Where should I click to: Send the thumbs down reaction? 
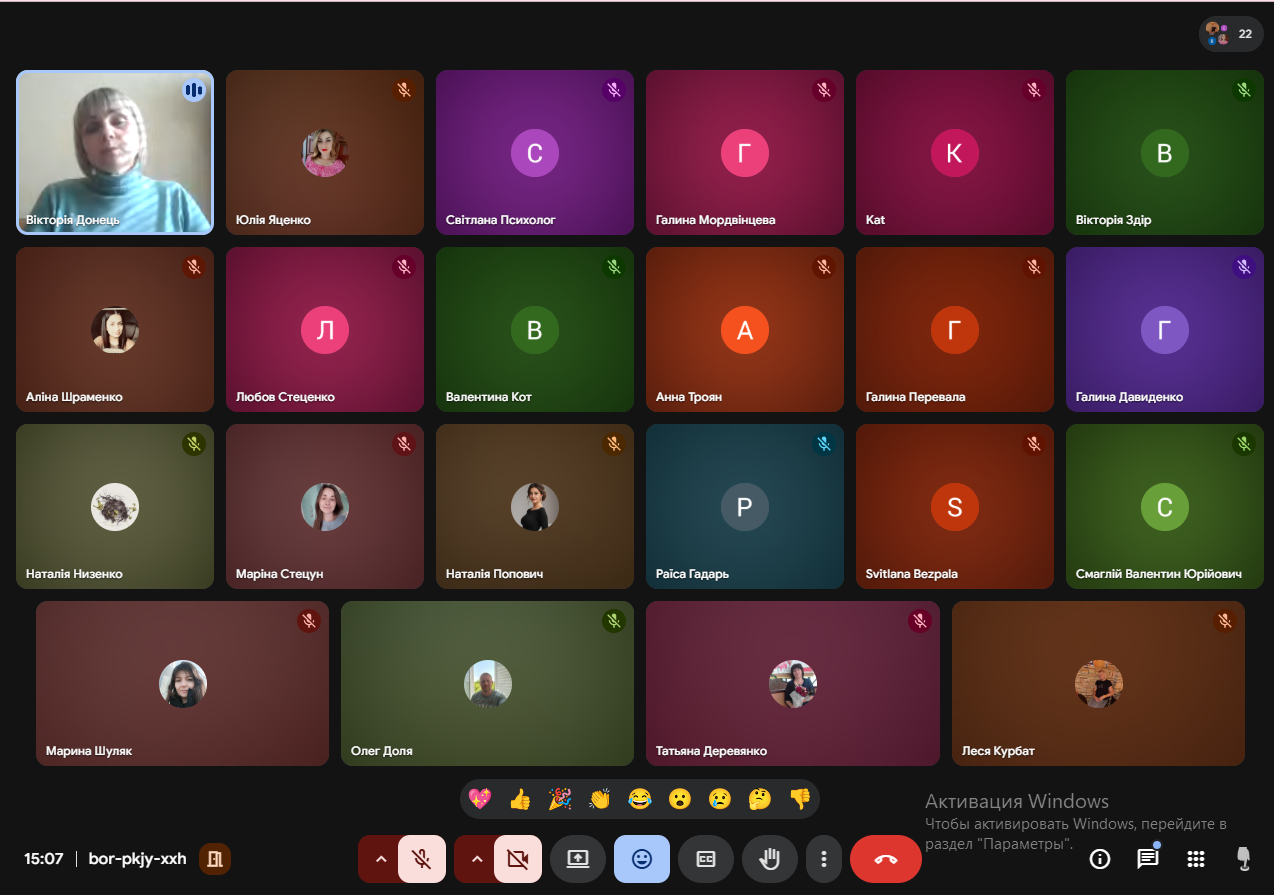[x=800, y=799]
